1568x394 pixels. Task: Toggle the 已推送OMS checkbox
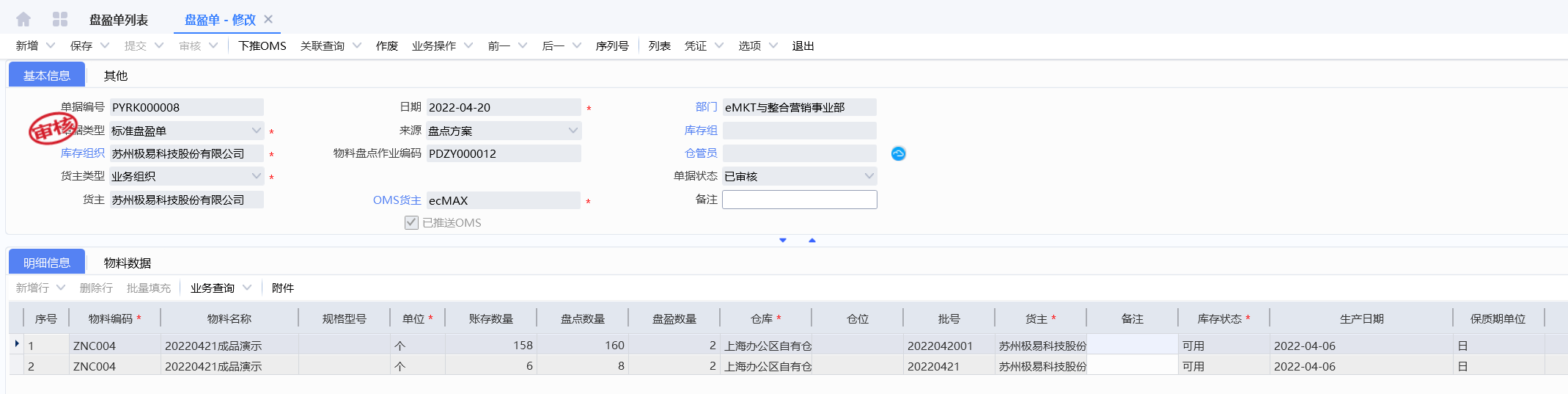pyautogui.click(x=411, y=222)
